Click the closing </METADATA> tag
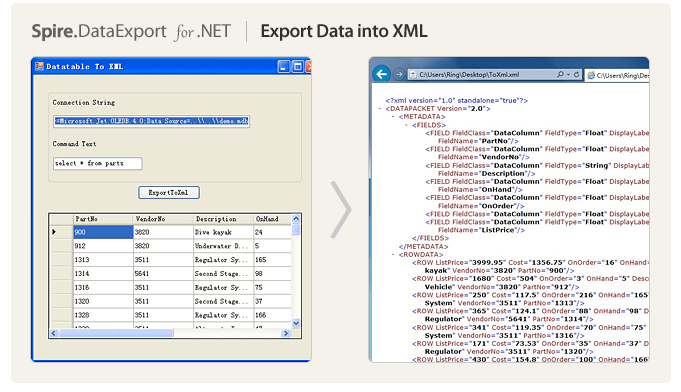Screen dimensions: 681x392 (x=423, y=247)
